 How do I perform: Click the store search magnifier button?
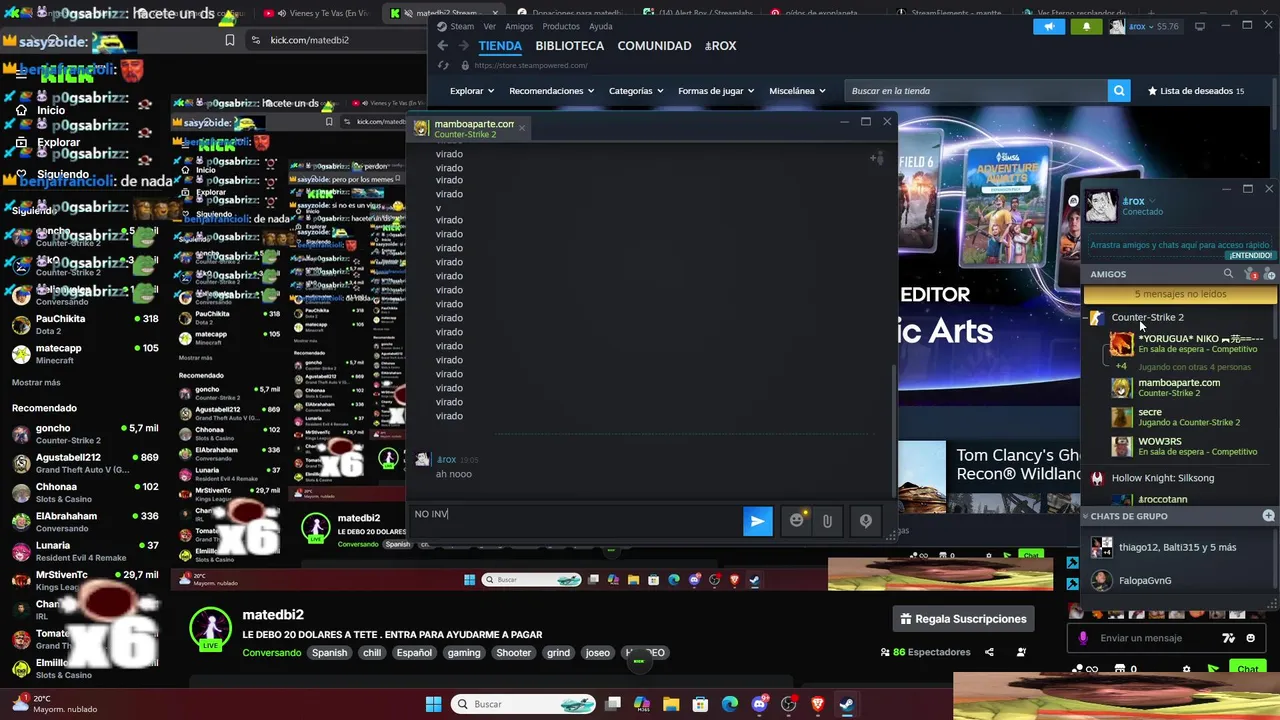(x=1119, y=91)
